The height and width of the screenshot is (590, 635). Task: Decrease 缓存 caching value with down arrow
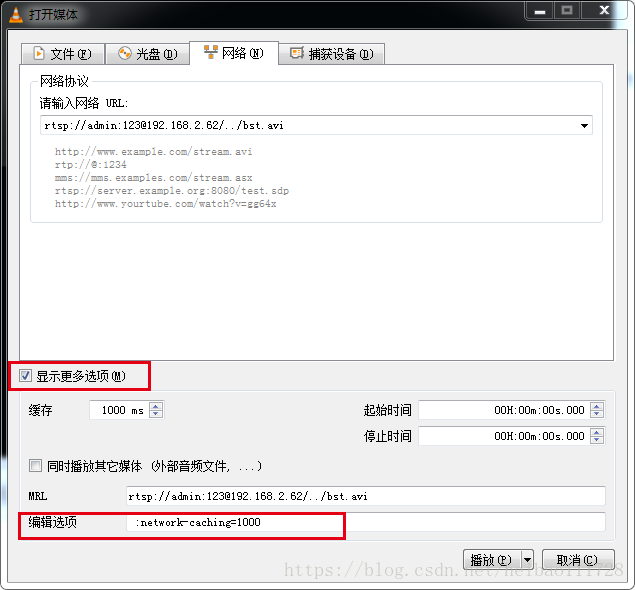click(x=156, y=415)
